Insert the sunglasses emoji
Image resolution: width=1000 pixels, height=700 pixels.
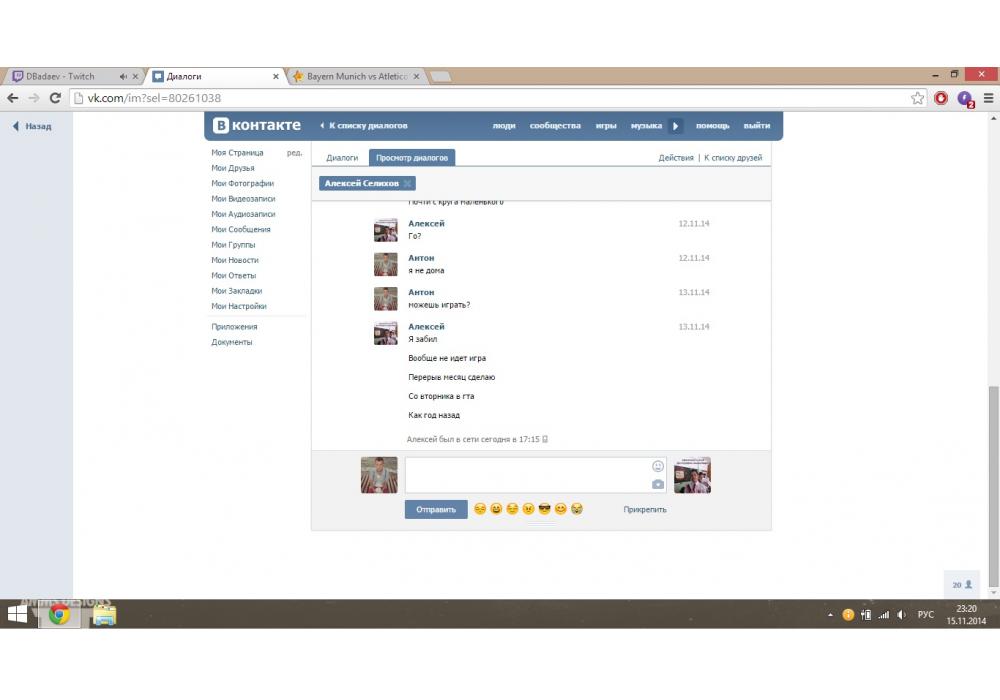[x=544, y=509]
